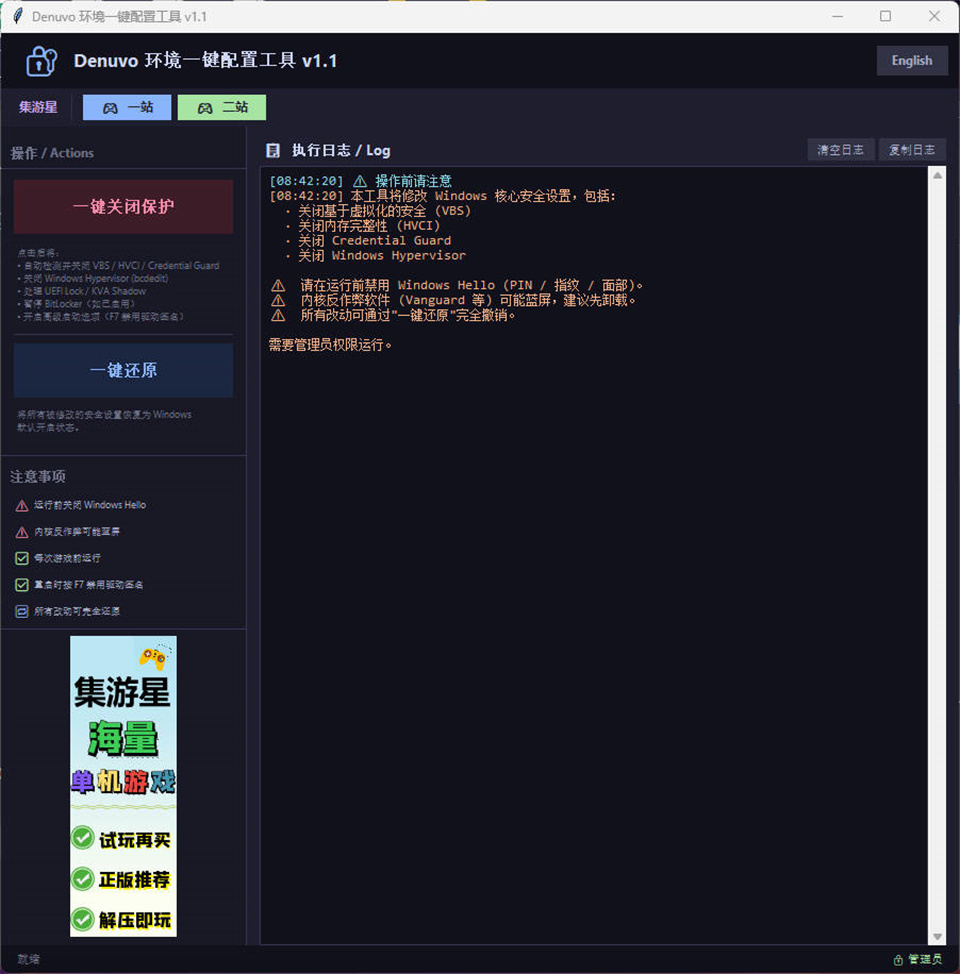Click the blue restore icon for 所有改动可完全还原
The height and width of the screenshot is (974, 960).
tap(22, 612)
